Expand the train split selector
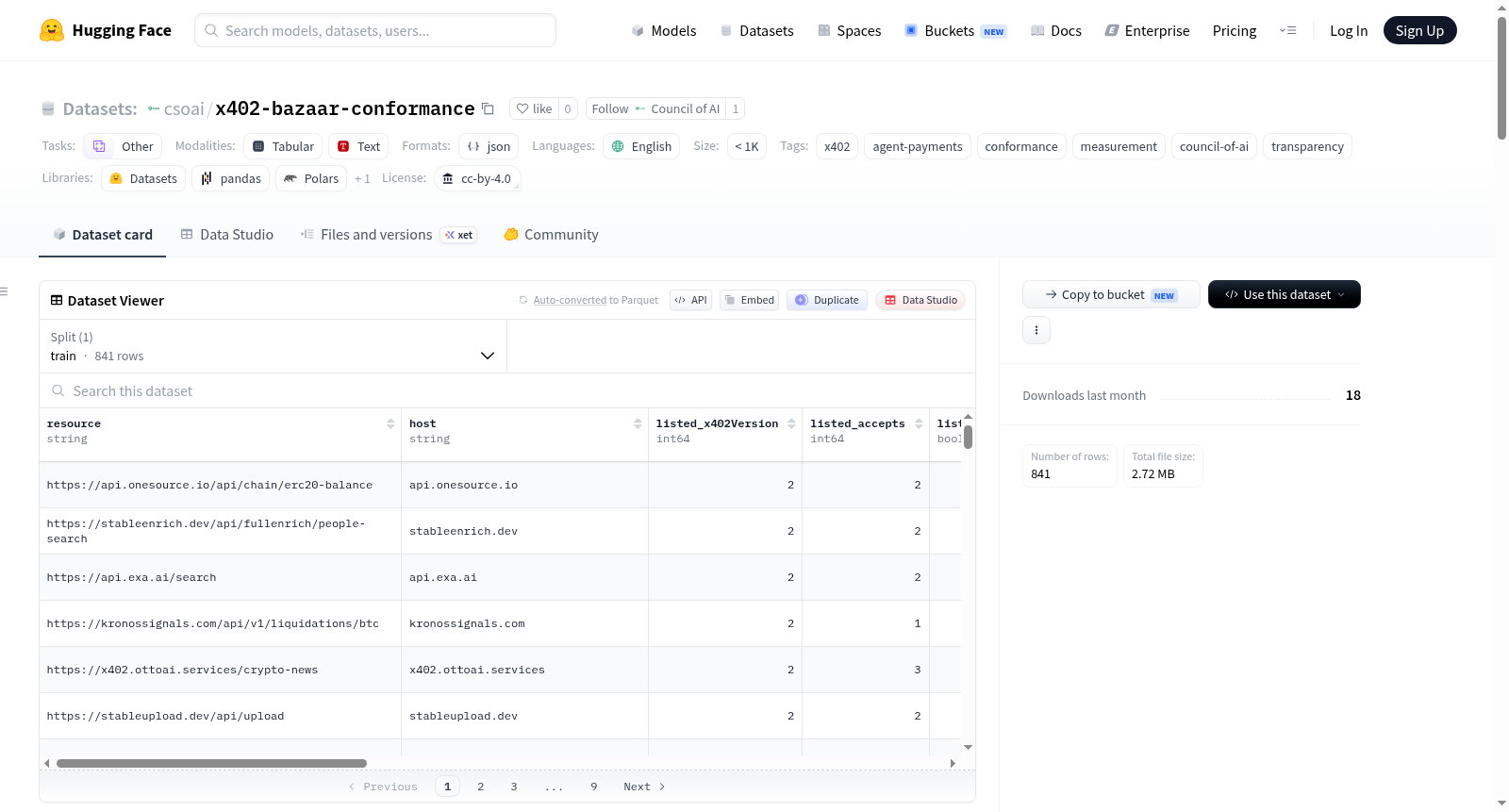Viewport: 1509px width, 812px height. [x=273, y=346]
